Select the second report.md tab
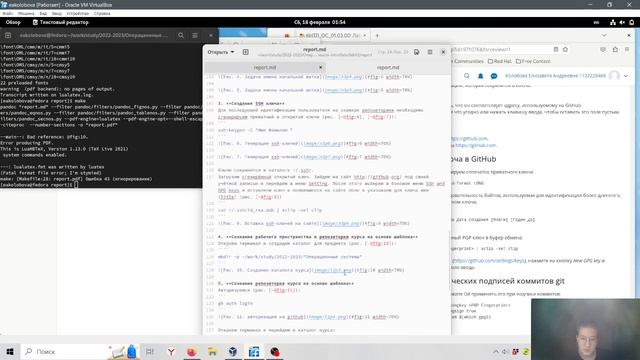Viewport: 640px width, 360px height. pos(388,67)
